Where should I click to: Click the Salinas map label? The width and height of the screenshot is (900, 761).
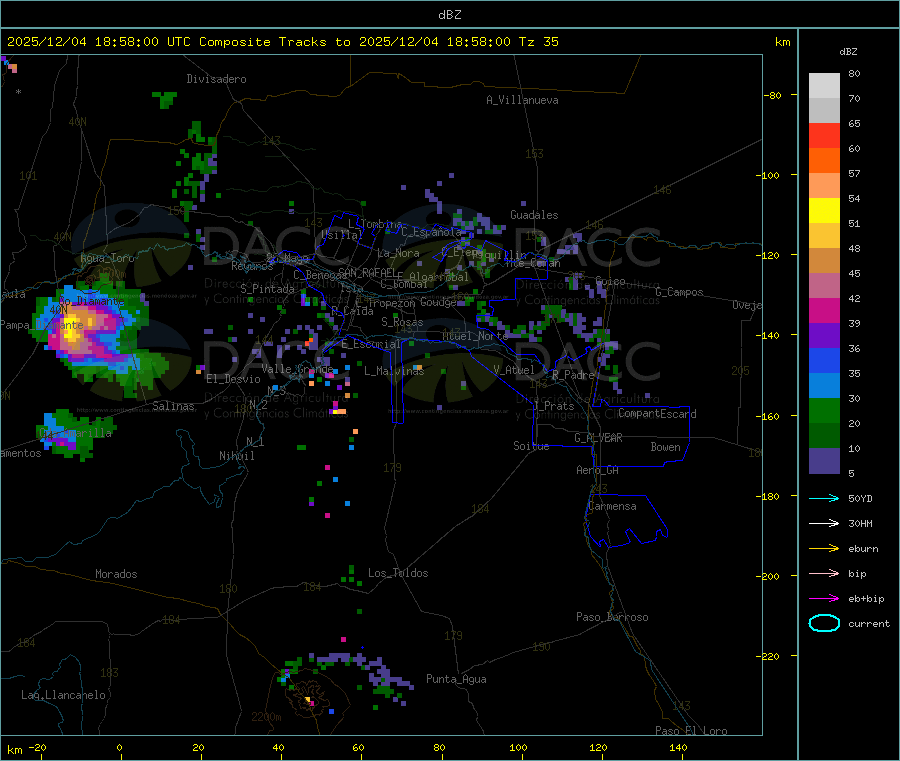click(173, 406)
